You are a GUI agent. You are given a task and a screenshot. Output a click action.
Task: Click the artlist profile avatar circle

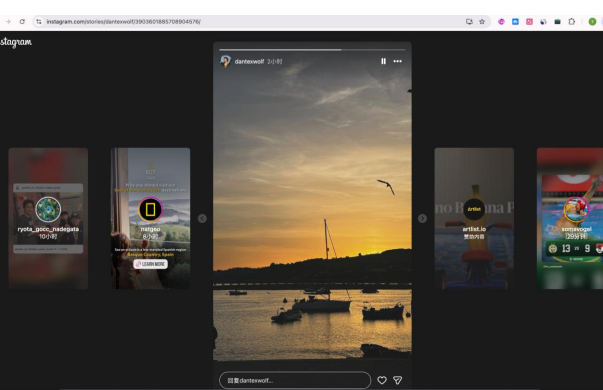(474, 209)
